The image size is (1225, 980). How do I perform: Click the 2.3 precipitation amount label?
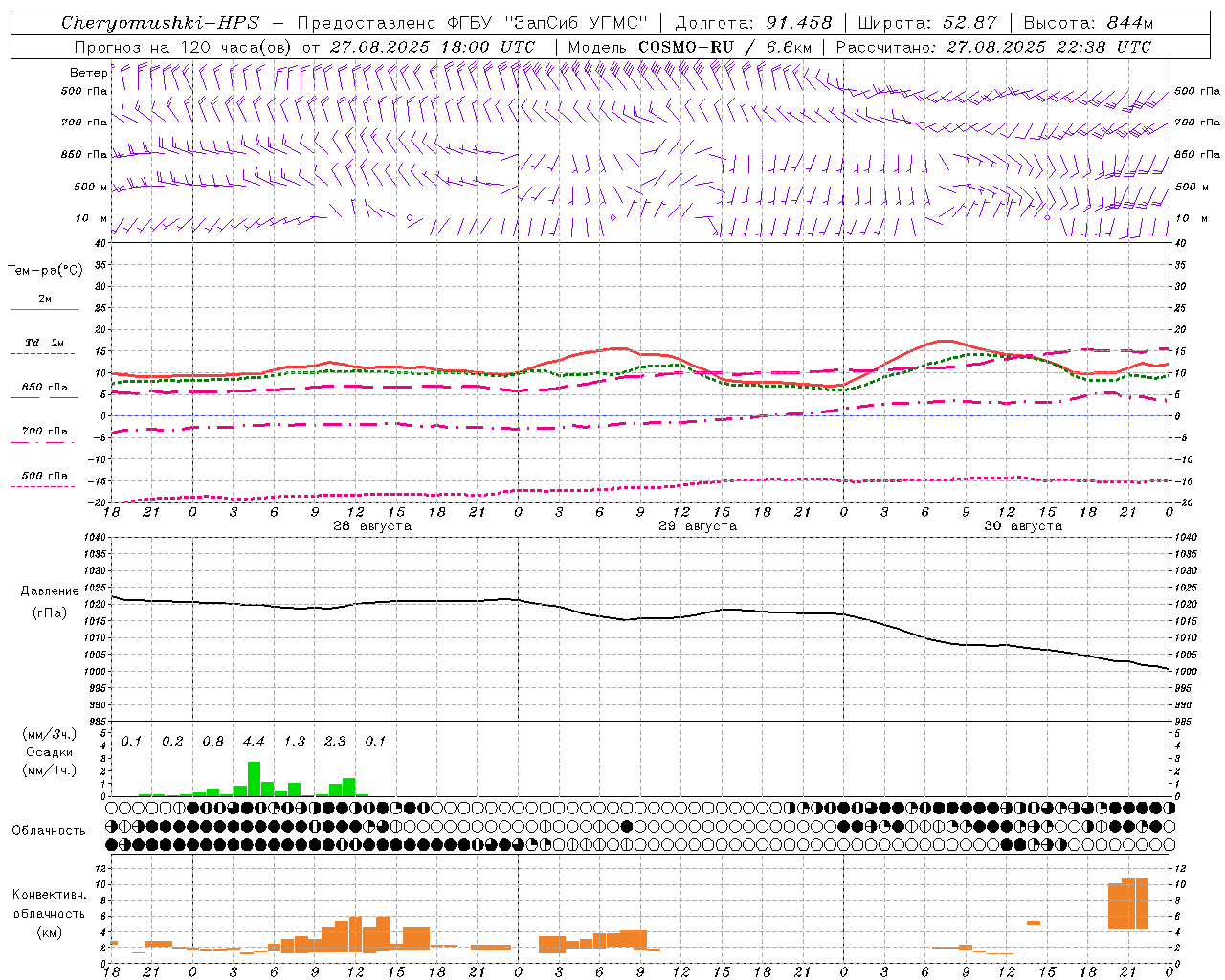point(335,741)
